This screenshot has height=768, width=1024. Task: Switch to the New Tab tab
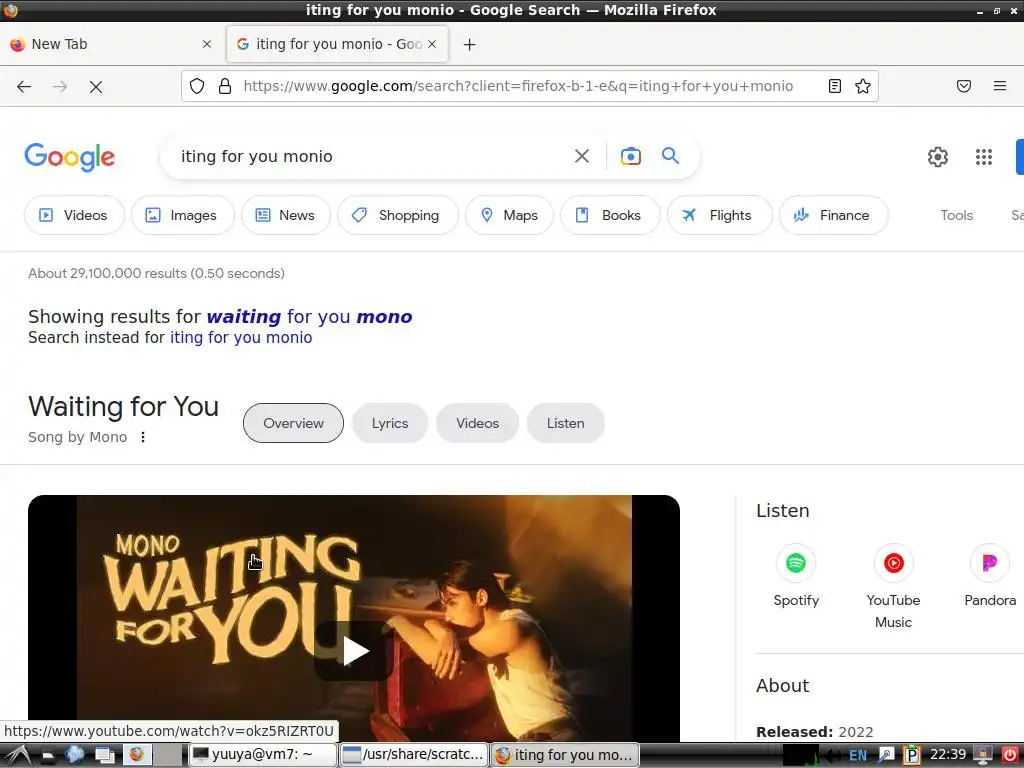(x=111, y=44)
